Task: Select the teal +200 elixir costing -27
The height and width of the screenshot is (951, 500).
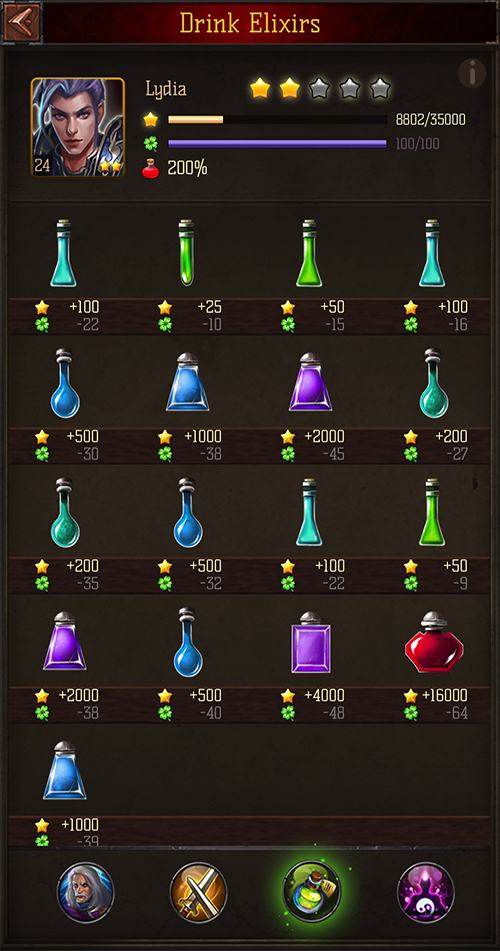Action: click(433, 383)
